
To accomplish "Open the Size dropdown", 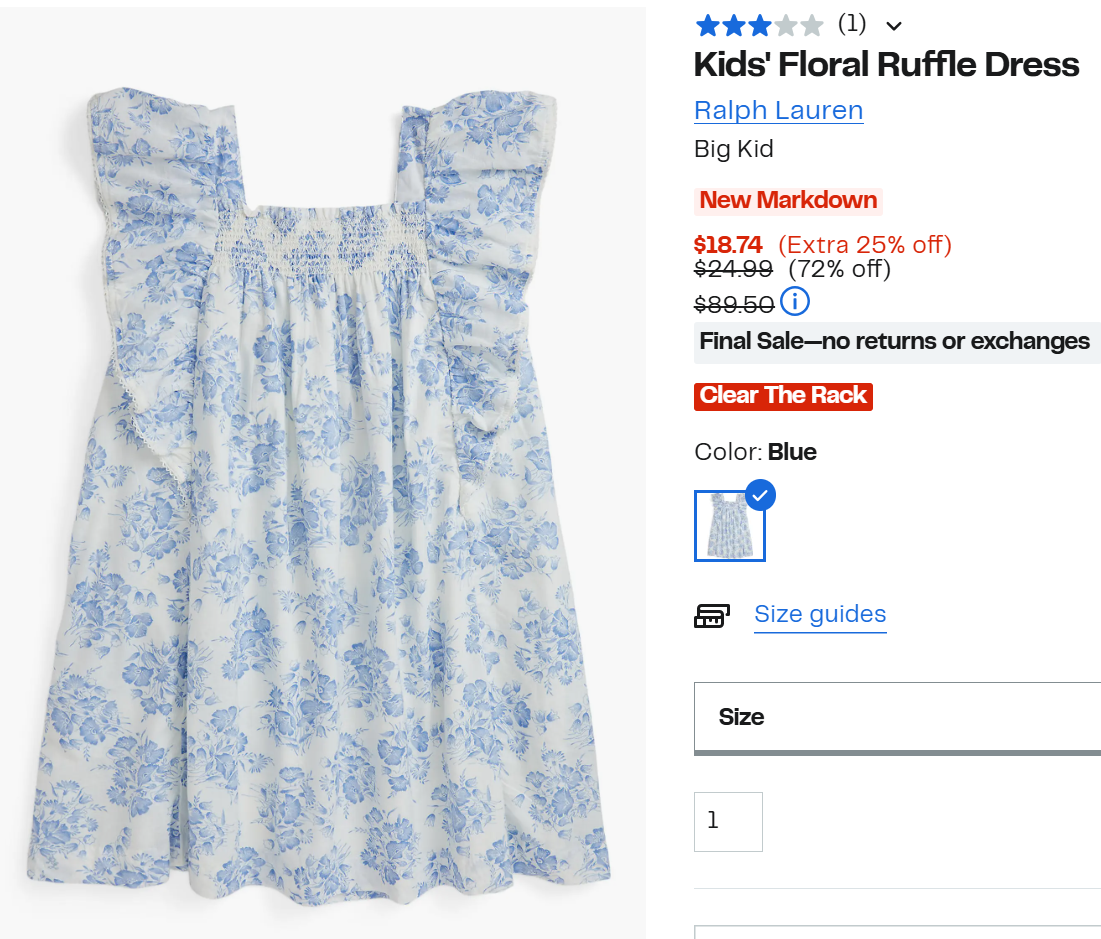I will pos(897,718).
